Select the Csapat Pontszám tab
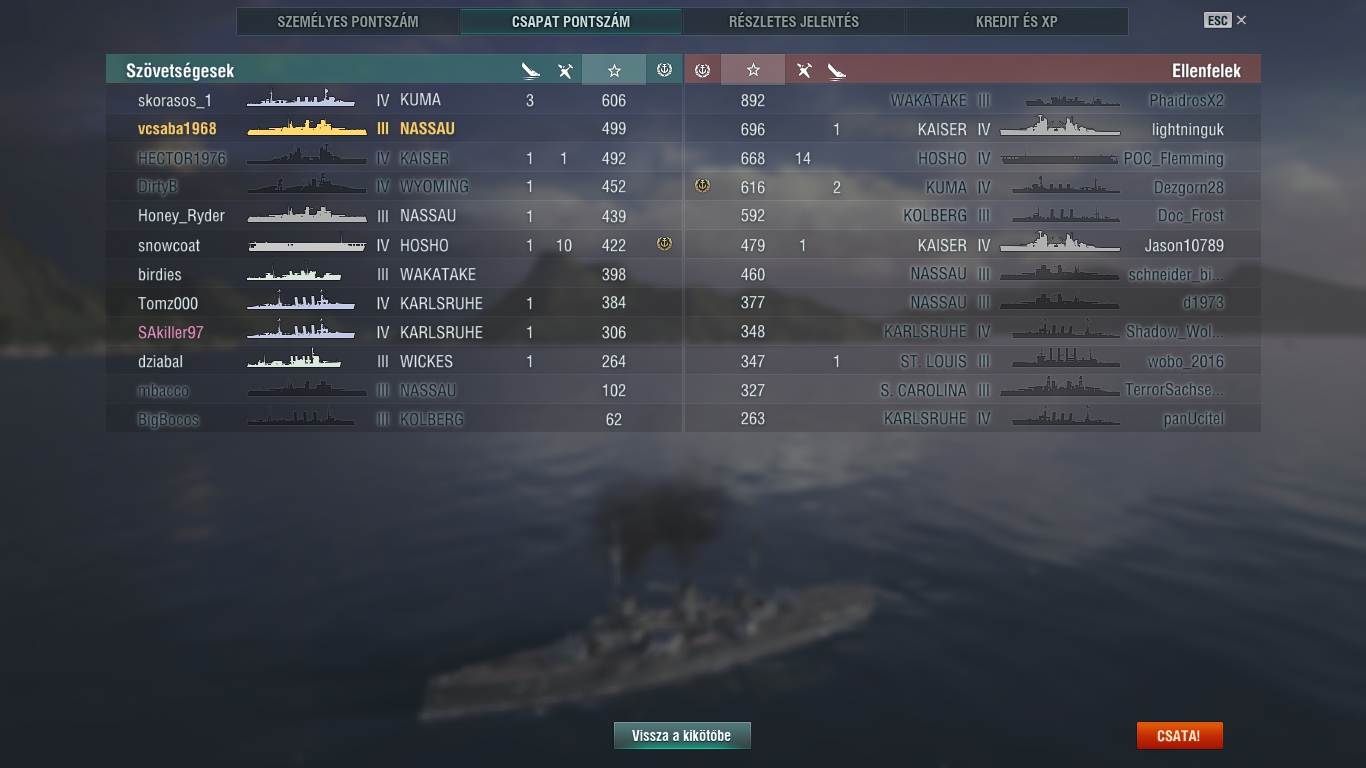Image resolution: width=1366 pixels, height=768 pixels. 571,21
